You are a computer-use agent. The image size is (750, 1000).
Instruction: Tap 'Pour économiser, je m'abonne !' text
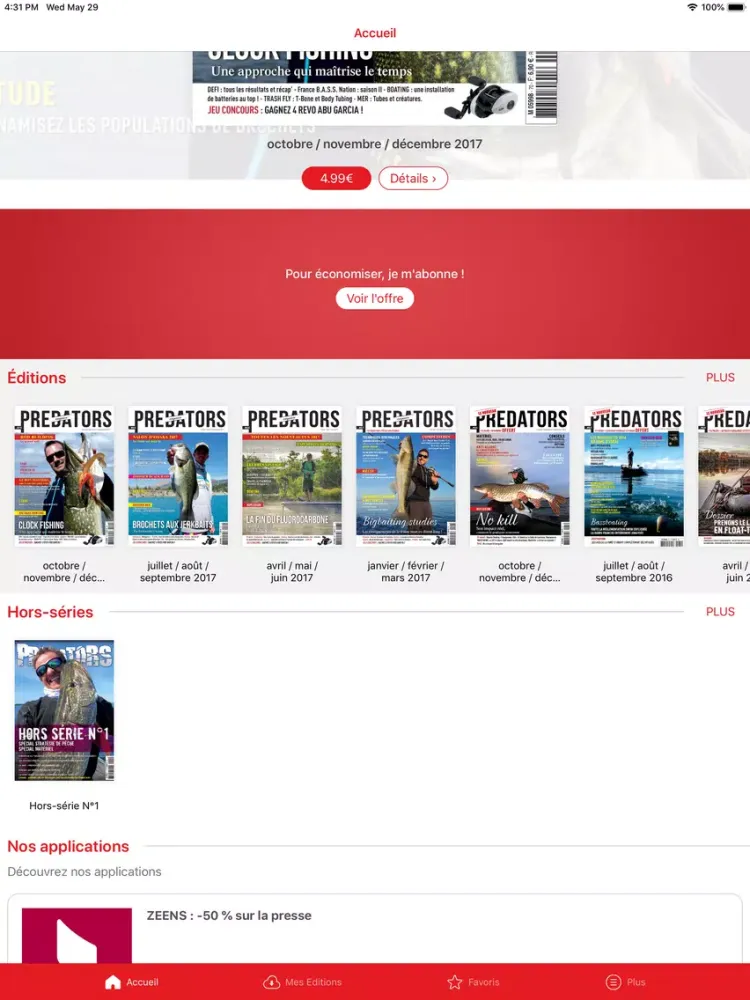(x=375, y=274)
